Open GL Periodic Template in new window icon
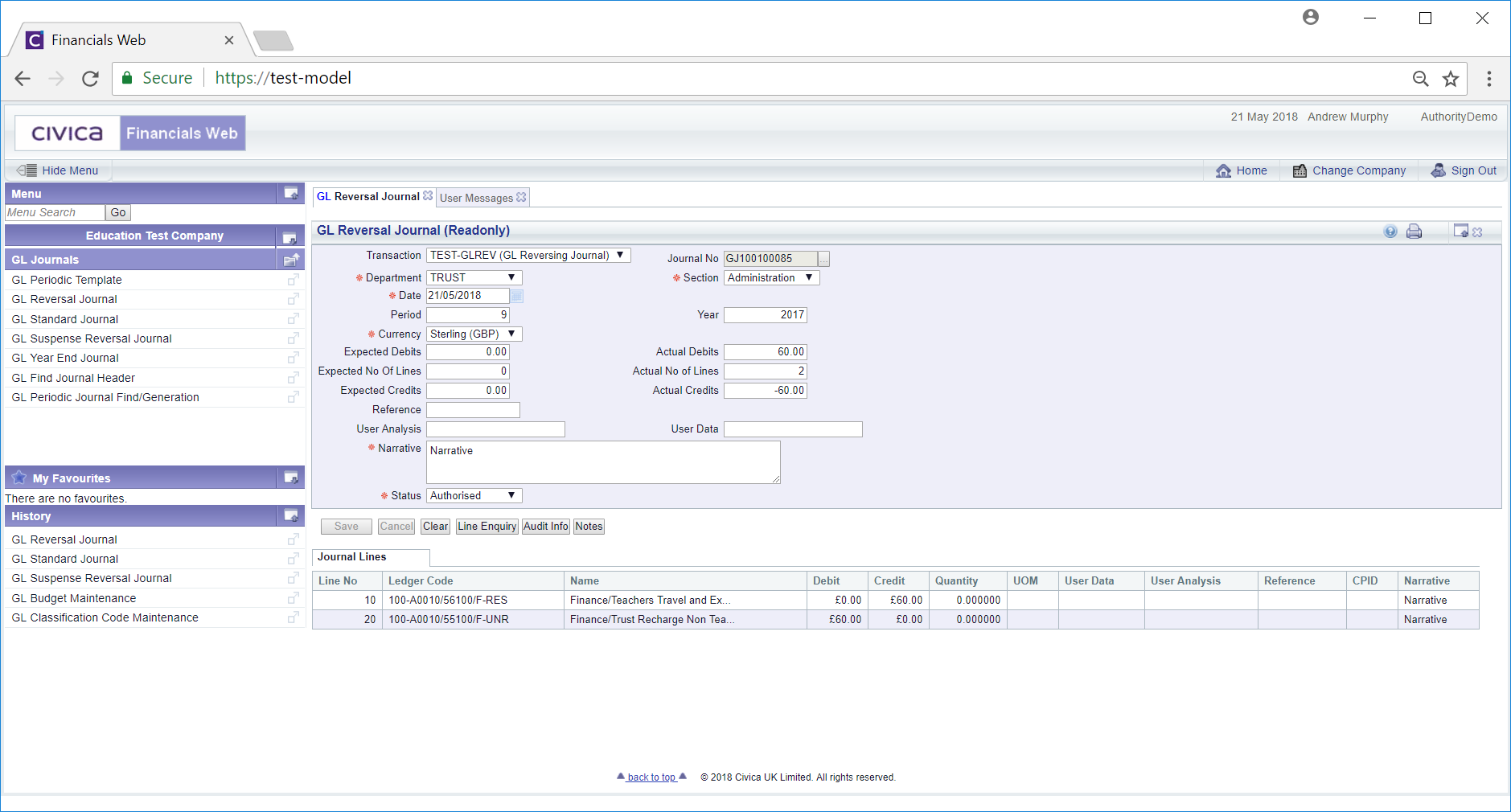Screen dimensions: 1511x812 [294, 280]
